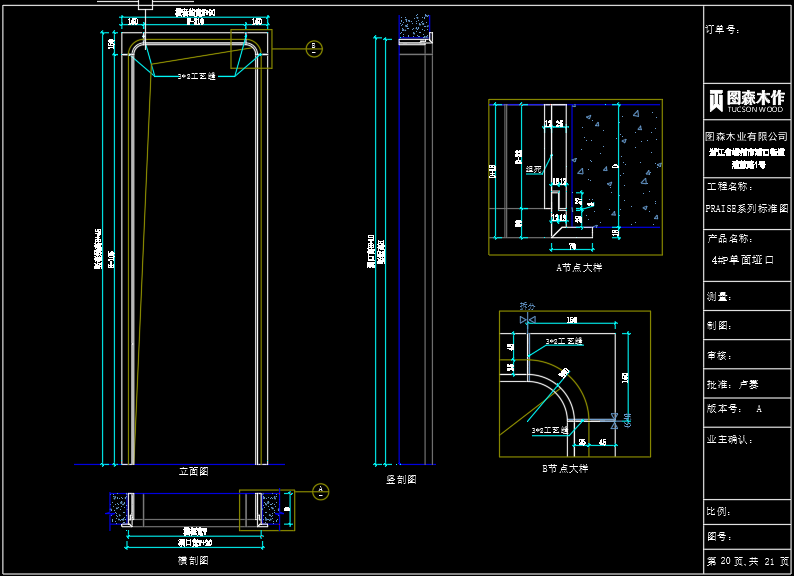This screenshot has height=576, width=794.
Task: Click the hatched block atop vertical section
Action: tap(416, 27)
